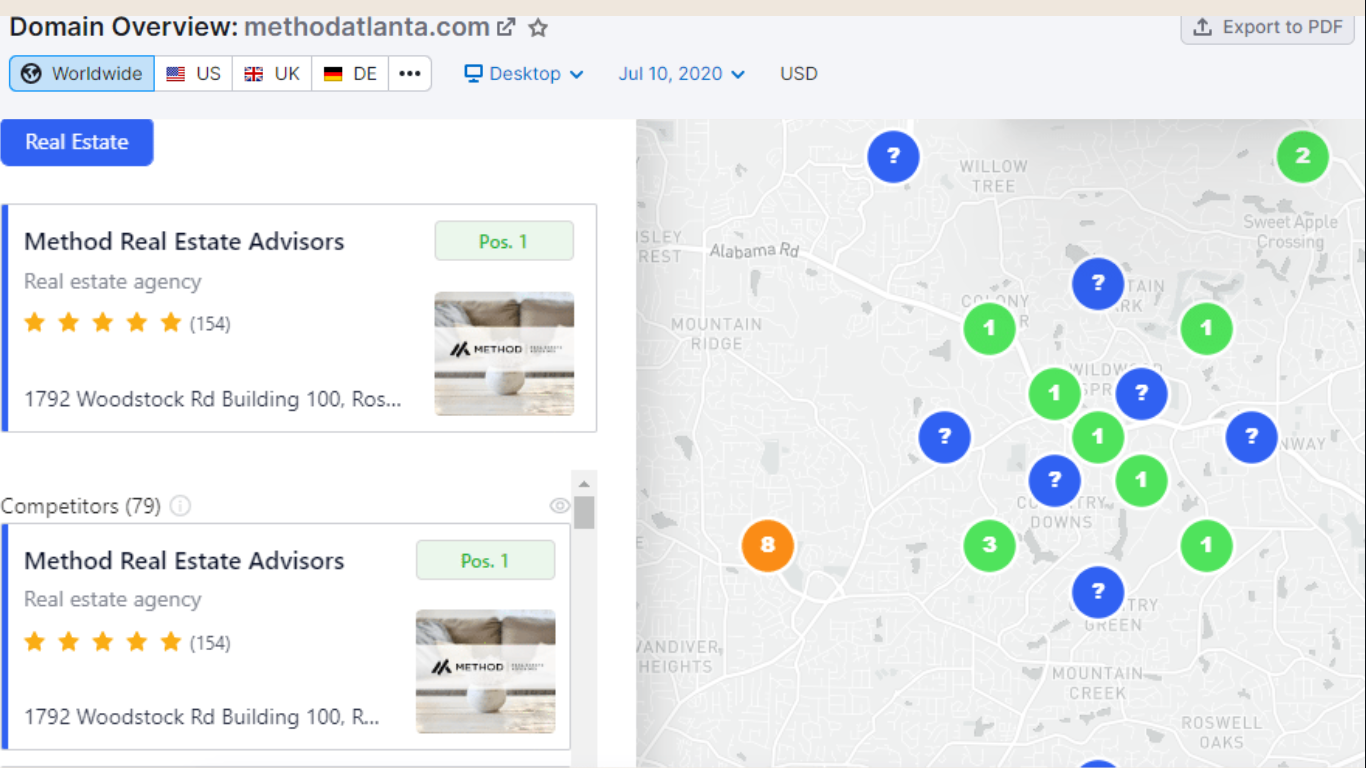Click the "Mountain Creek" map label

click(x=1097, y=683)
